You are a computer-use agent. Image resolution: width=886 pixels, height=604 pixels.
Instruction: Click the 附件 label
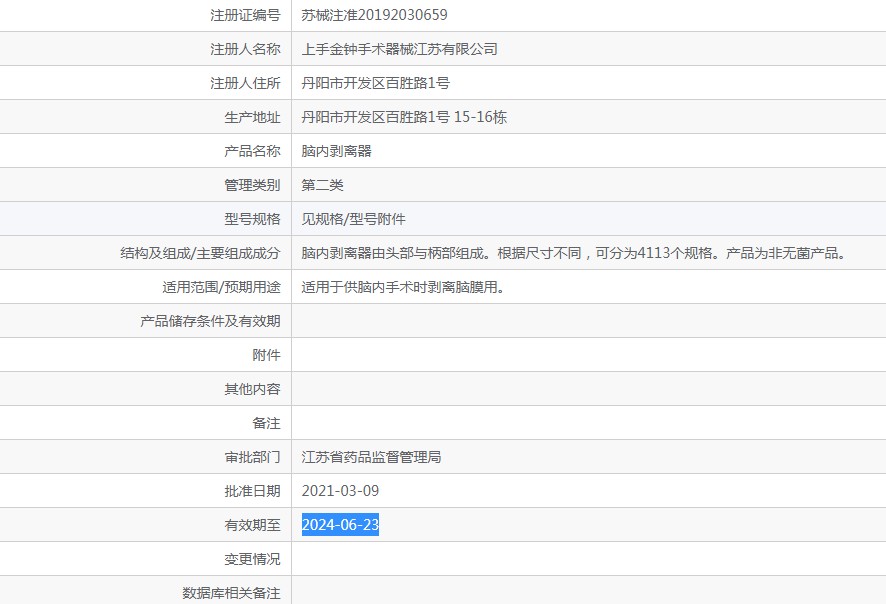point(266,355)
